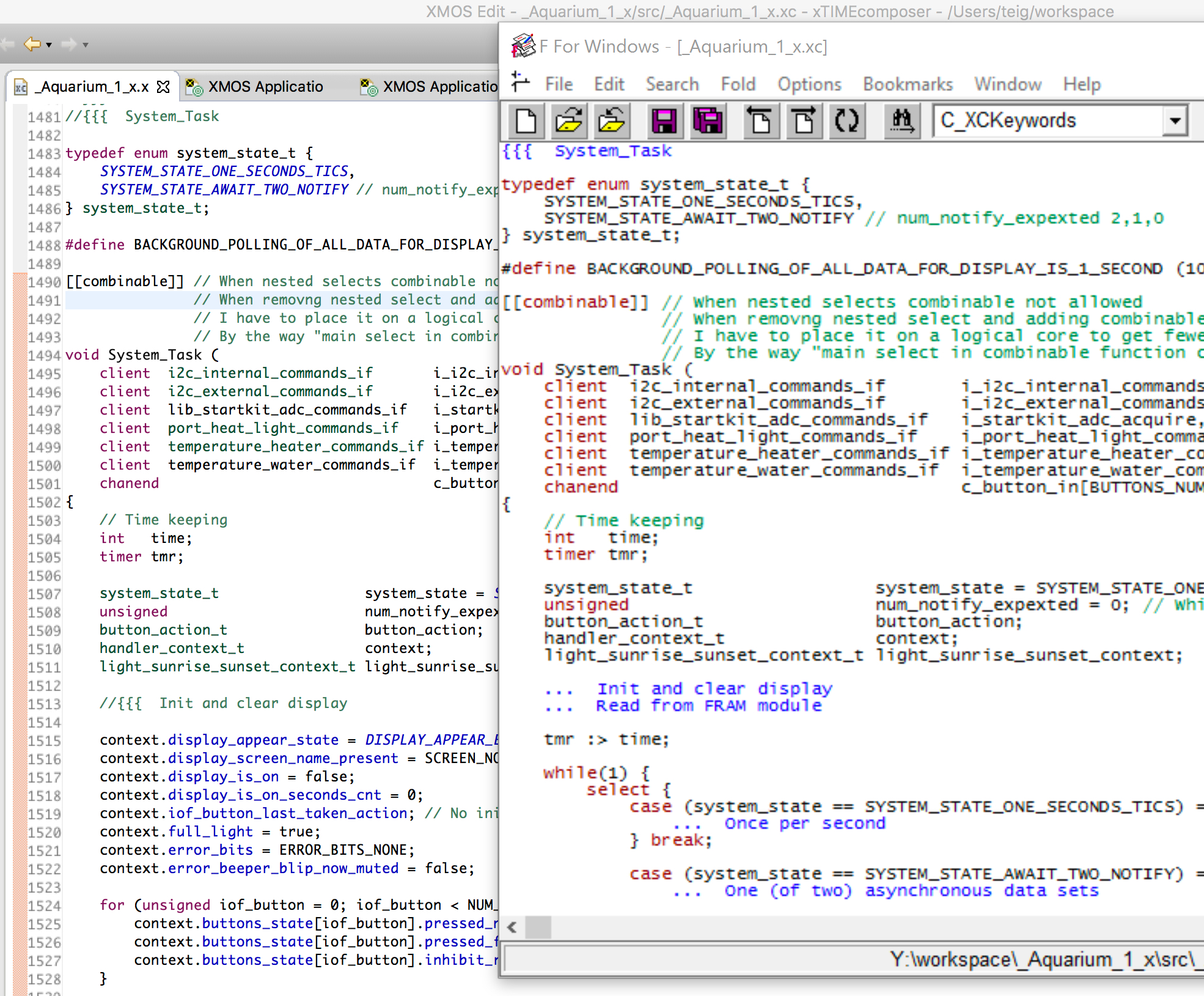Click the document system menu icon left of File
The height and width of the screenshot is (996, 1204).
coord(520,83)
